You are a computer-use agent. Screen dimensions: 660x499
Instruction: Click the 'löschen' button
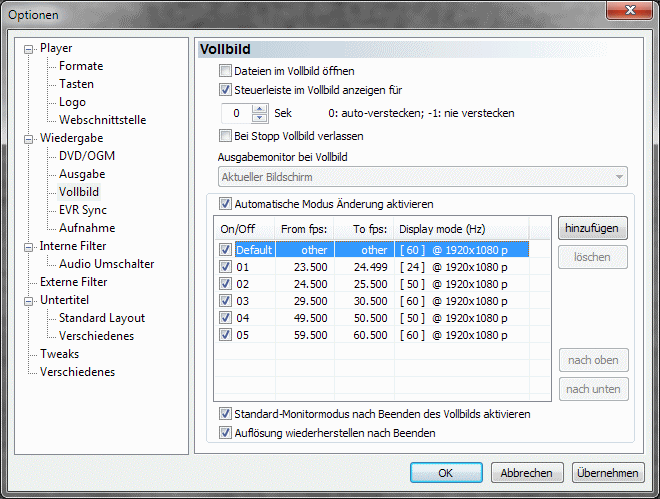click(x=593, y=257)
